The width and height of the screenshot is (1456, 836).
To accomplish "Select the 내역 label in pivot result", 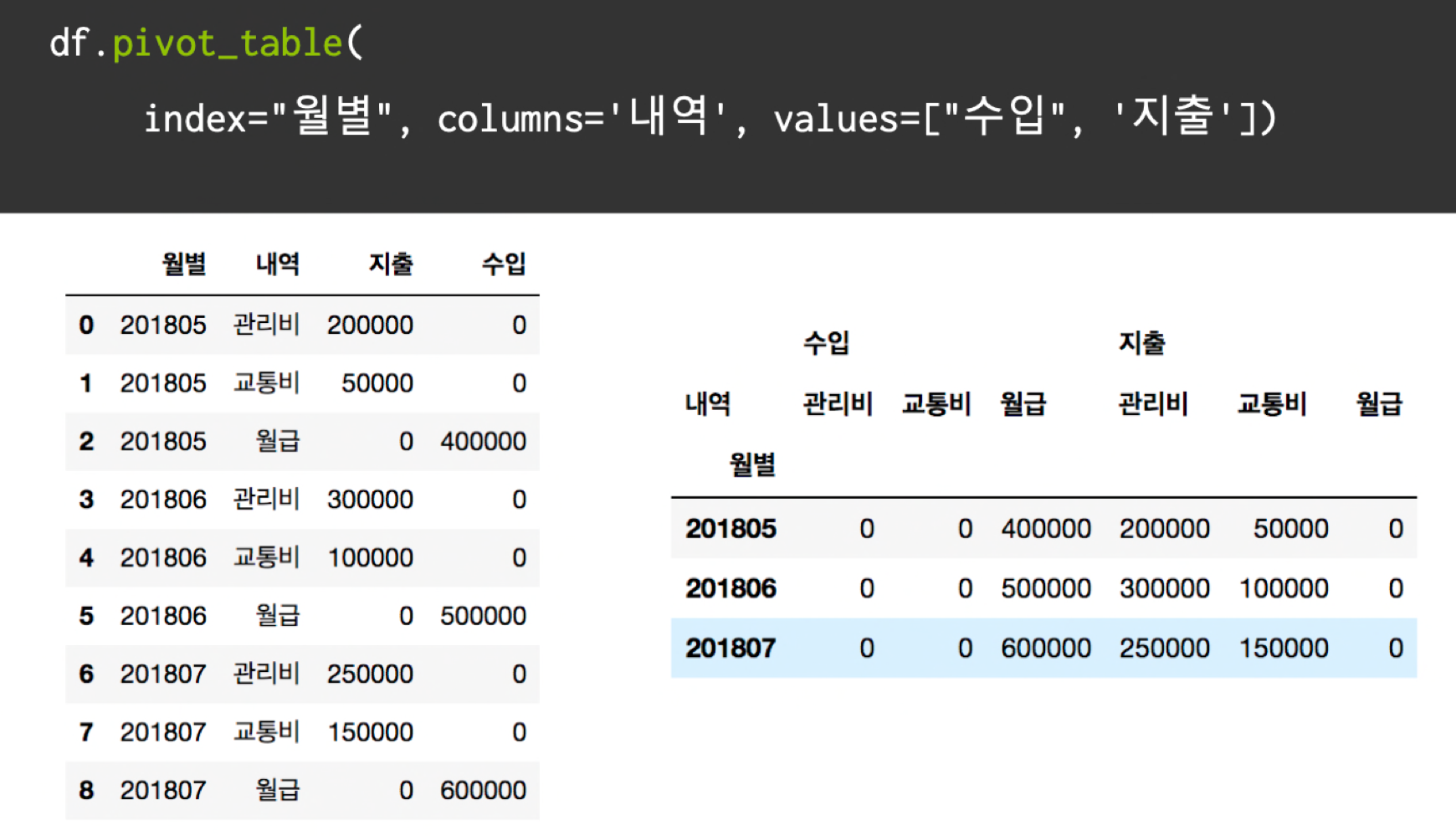I will click(708, 403).
